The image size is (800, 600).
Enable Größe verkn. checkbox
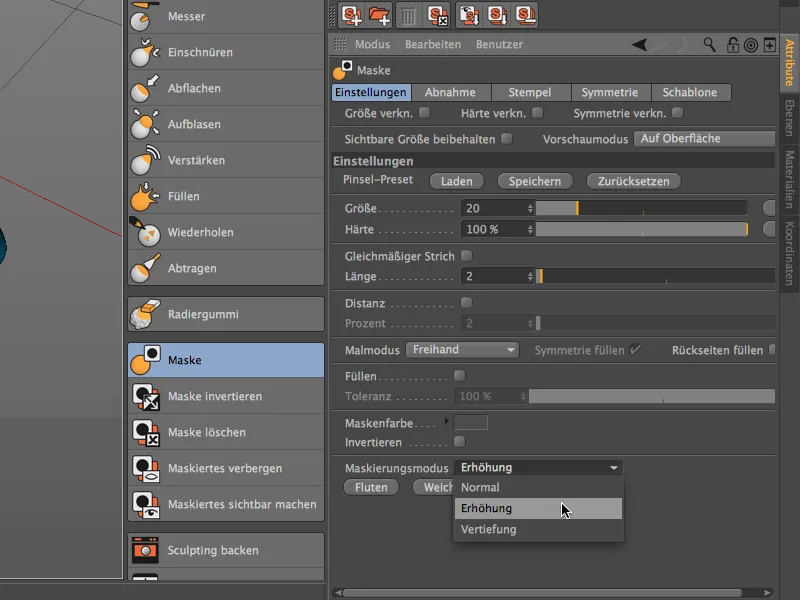[x=424, y=112]
